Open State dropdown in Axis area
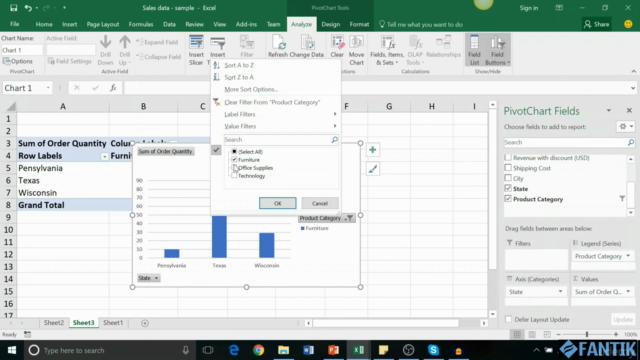 pos(560,291)
